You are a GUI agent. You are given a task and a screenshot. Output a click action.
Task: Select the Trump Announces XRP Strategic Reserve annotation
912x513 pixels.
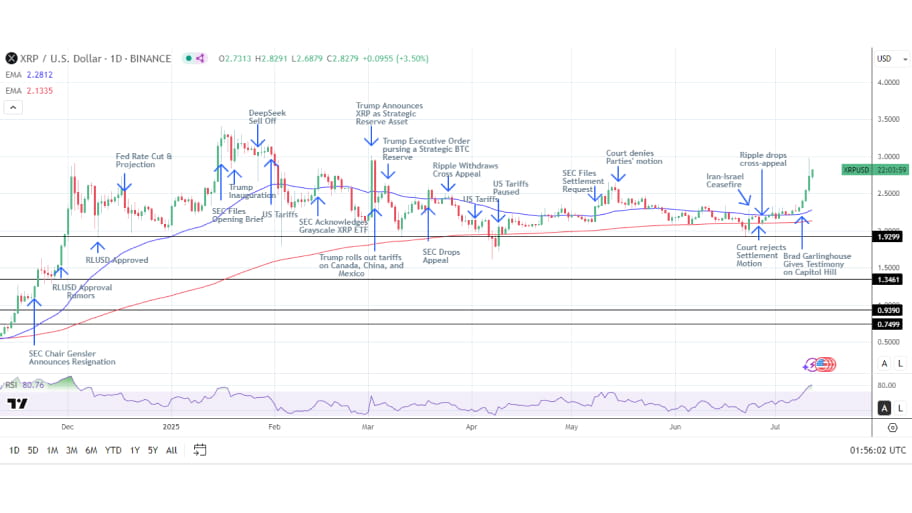click(x=389, y=113)
